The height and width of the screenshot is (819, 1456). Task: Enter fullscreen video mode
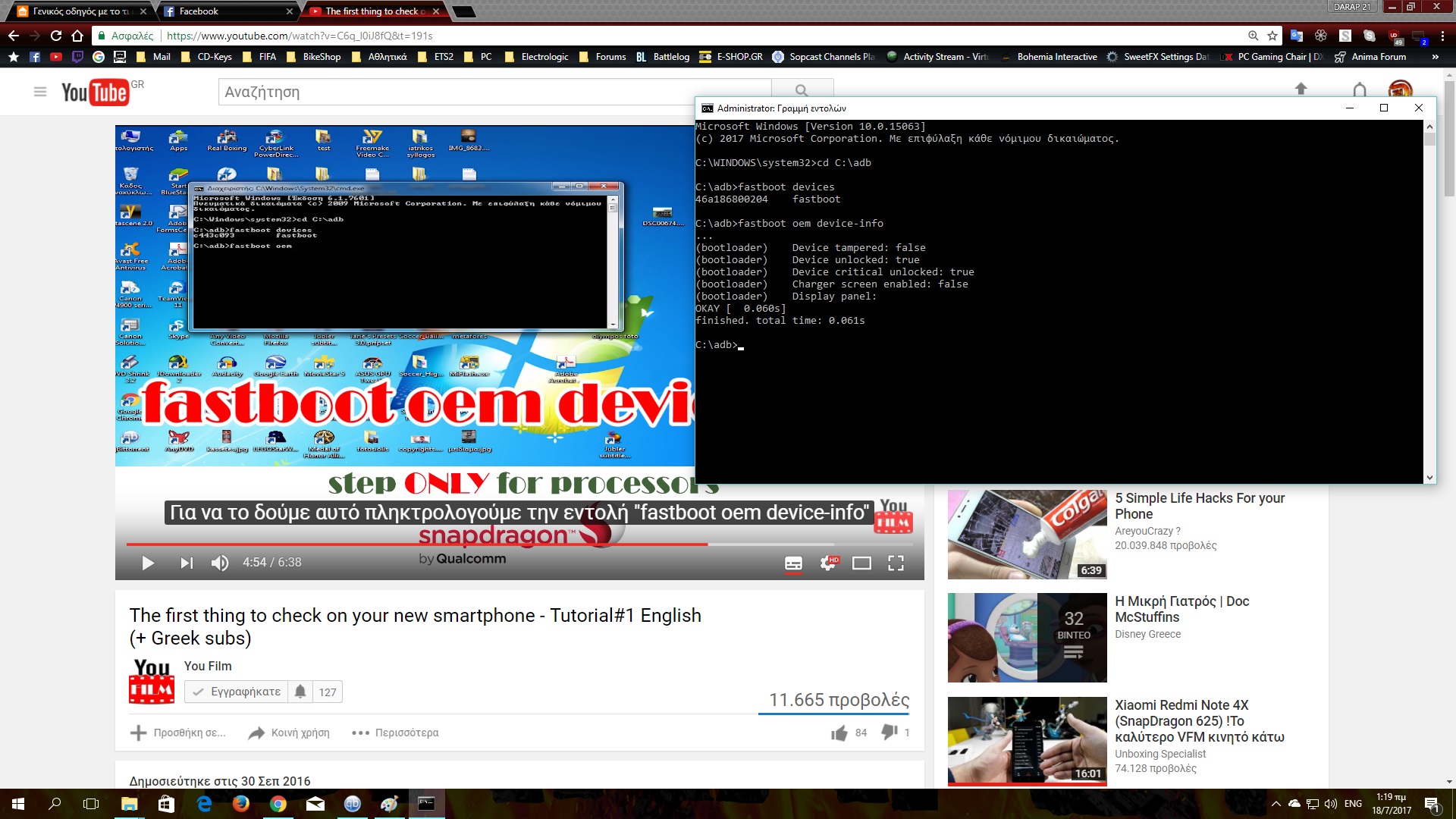[x=896, y=563]
